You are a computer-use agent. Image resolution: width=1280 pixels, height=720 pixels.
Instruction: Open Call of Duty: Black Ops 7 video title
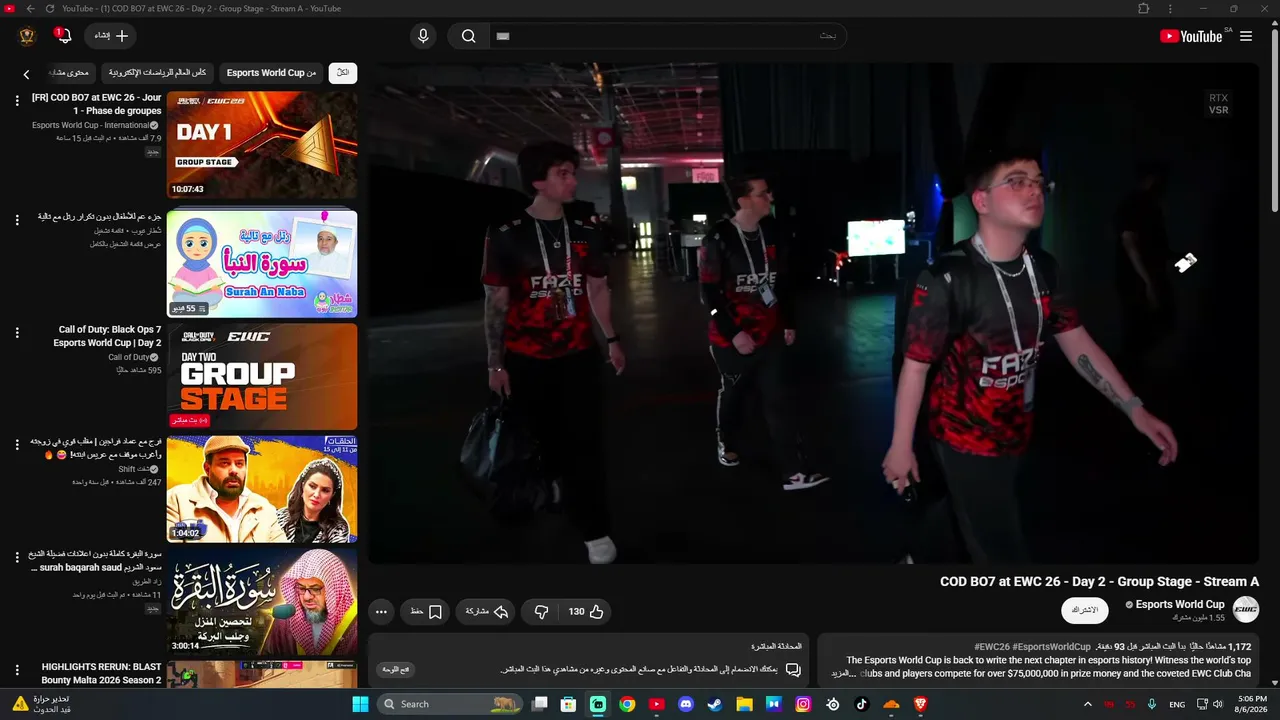107,336
